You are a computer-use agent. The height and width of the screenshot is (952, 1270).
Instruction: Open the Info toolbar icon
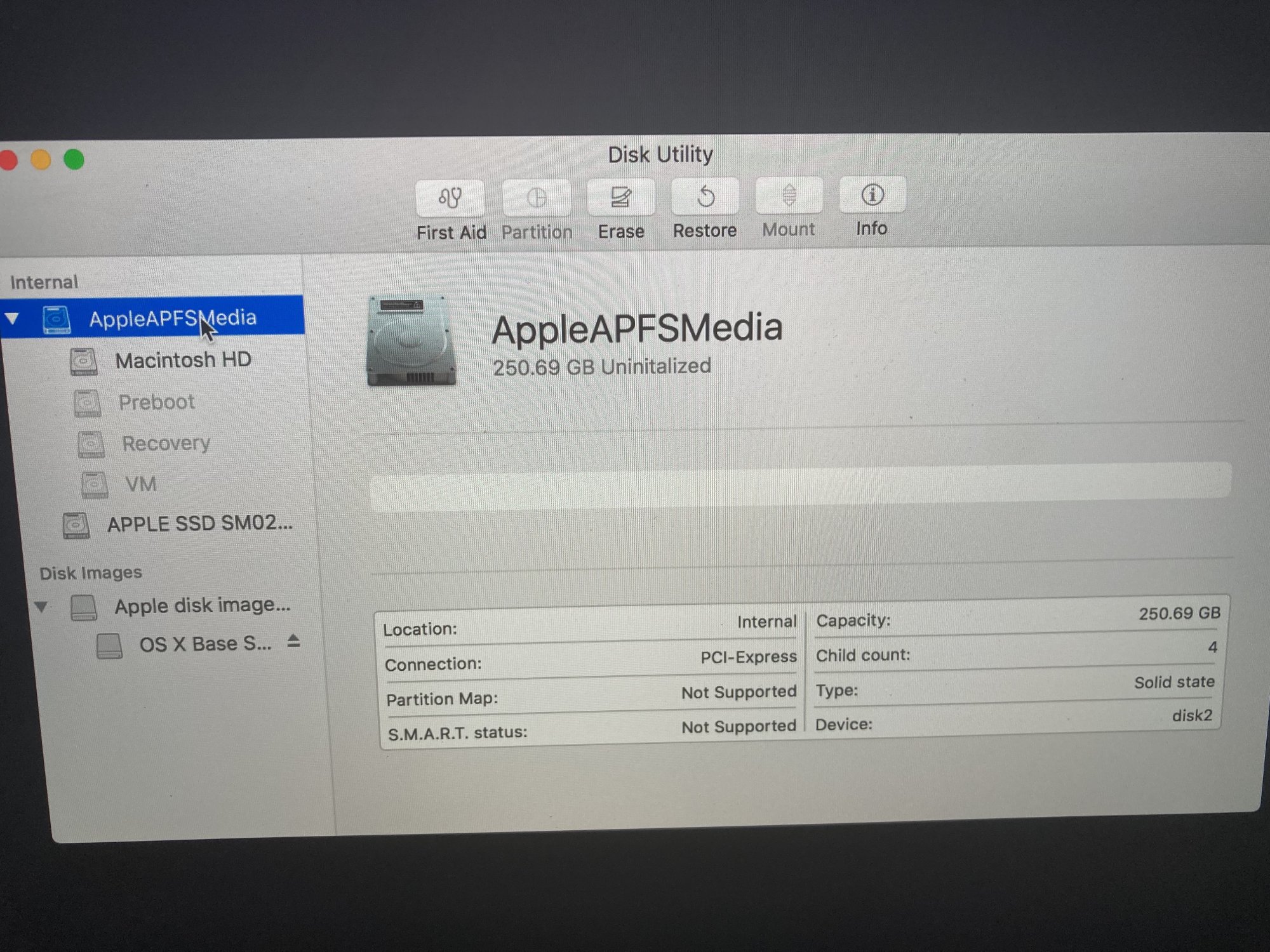(x=872, y=194)
